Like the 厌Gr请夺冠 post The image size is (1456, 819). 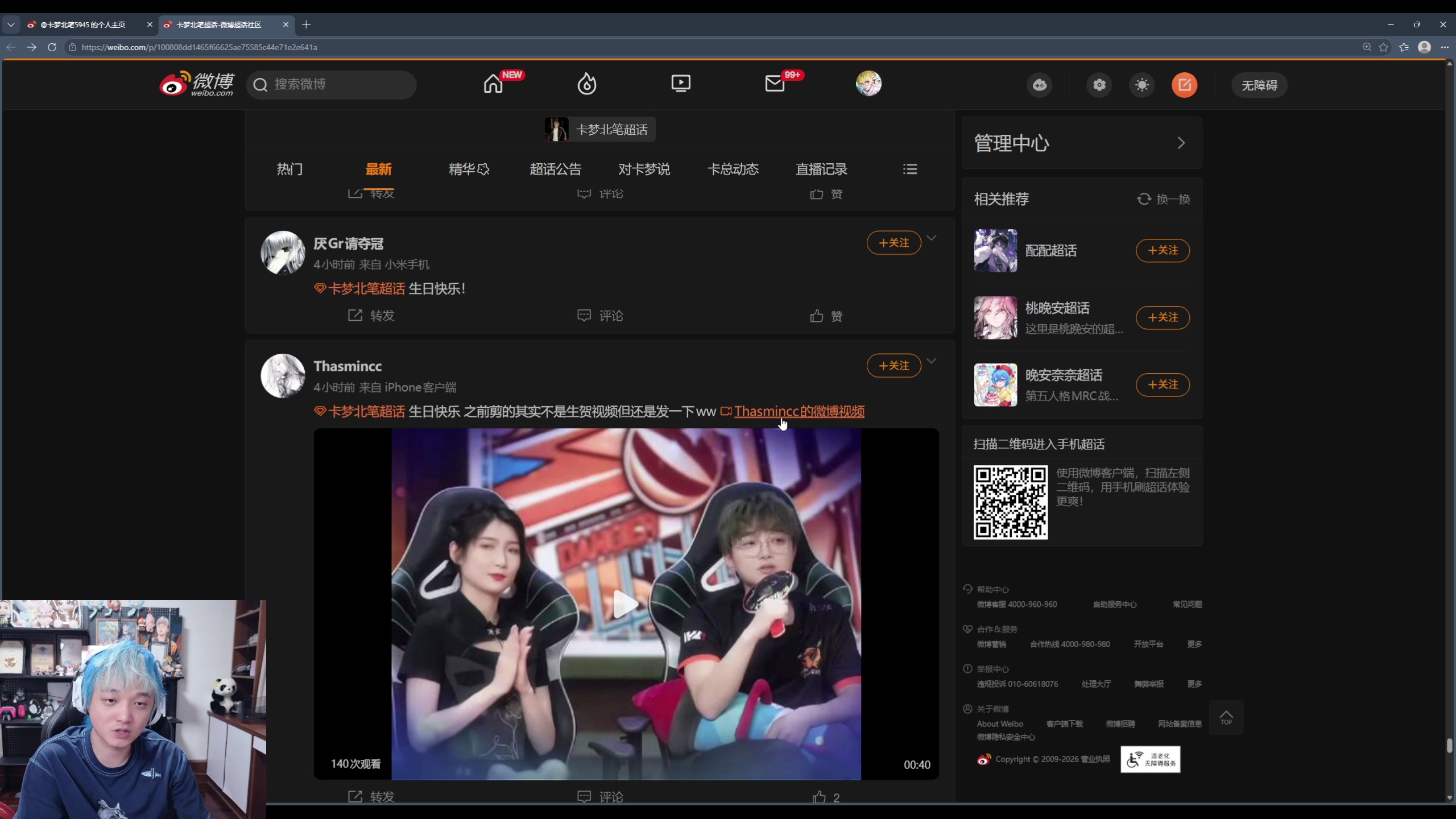pos(817,316)
